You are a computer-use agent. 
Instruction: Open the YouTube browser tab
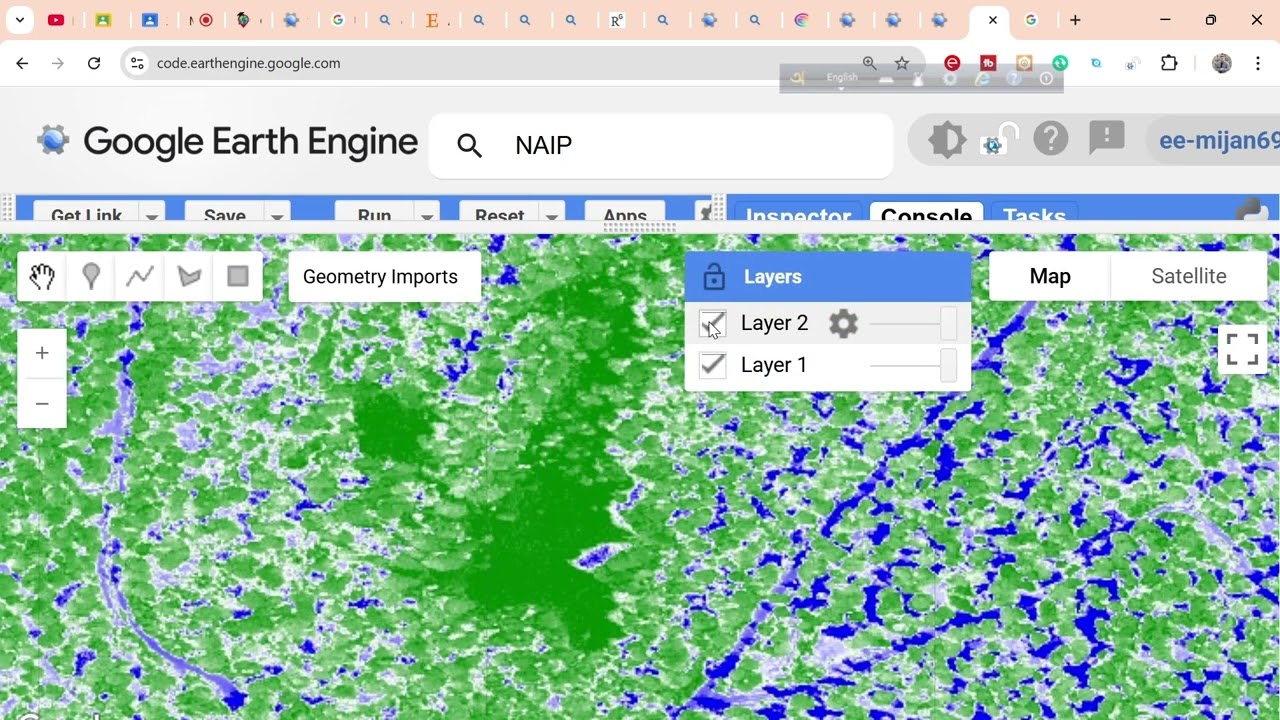click(x=56, y=20)
